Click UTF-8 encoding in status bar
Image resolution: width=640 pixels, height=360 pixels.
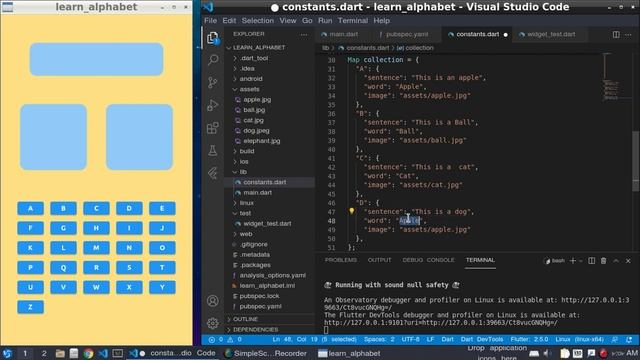[410, 340]
